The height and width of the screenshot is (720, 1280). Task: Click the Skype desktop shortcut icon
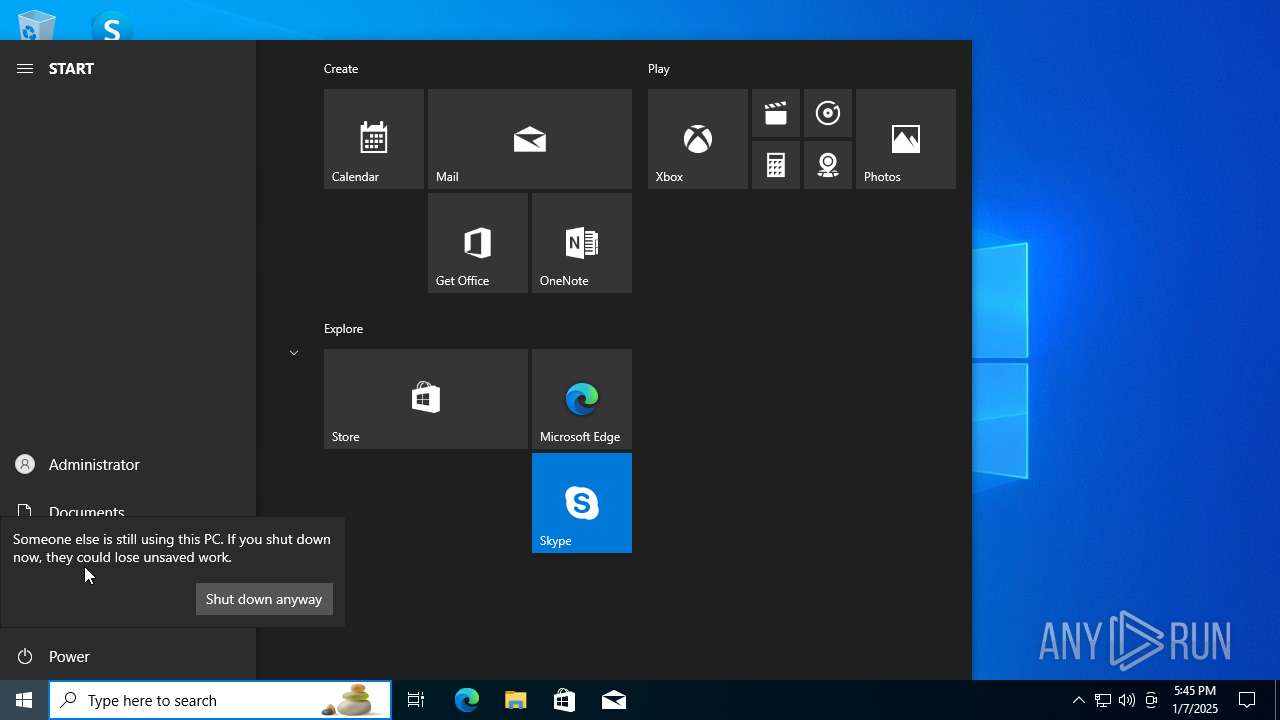[111, 26]
